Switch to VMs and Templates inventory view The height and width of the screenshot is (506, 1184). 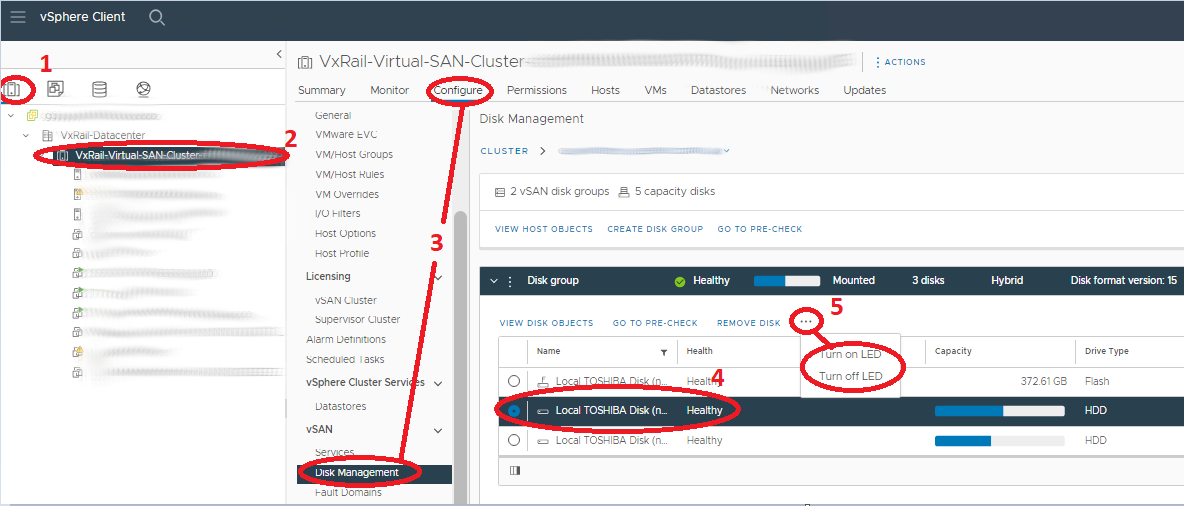point(55,89)
